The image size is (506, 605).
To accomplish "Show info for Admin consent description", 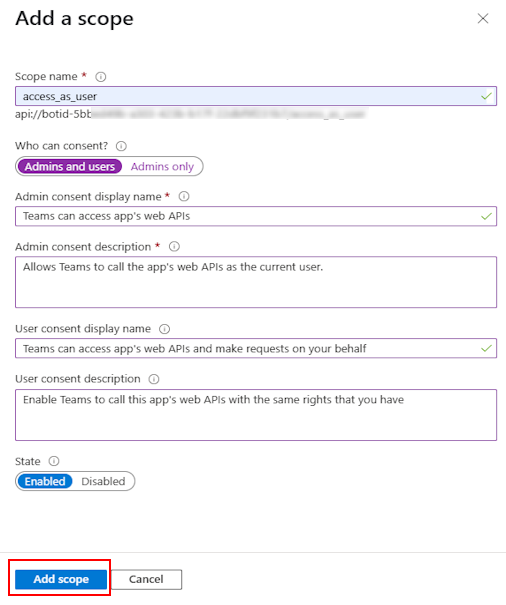I will click(x=174, y=247).
